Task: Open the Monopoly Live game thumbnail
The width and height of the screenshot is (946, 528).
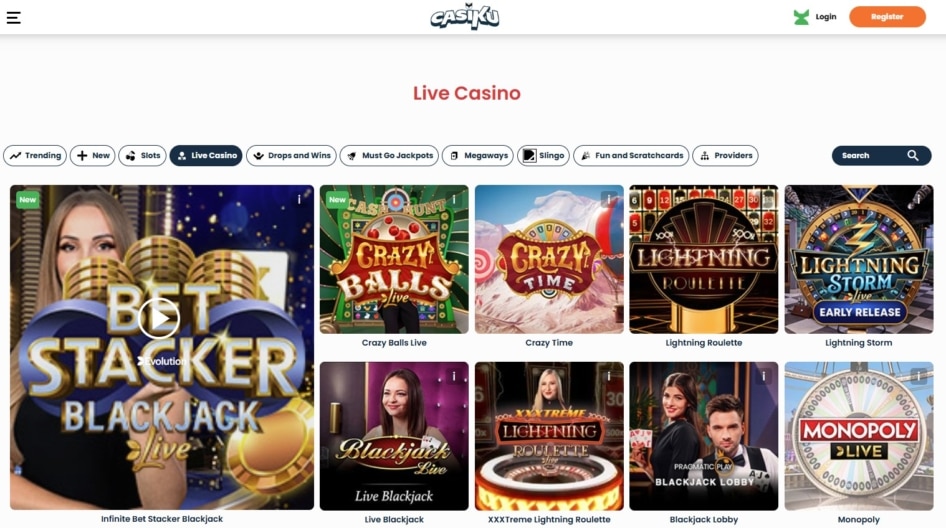Action: tap(859, 436)
